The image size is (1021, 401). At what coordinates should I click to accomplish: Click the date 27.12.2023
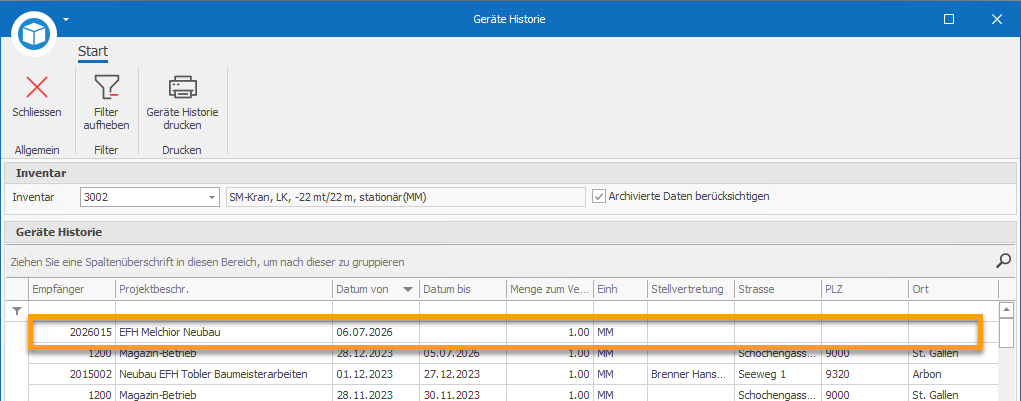pyautogui.click(x=451, y=375)
